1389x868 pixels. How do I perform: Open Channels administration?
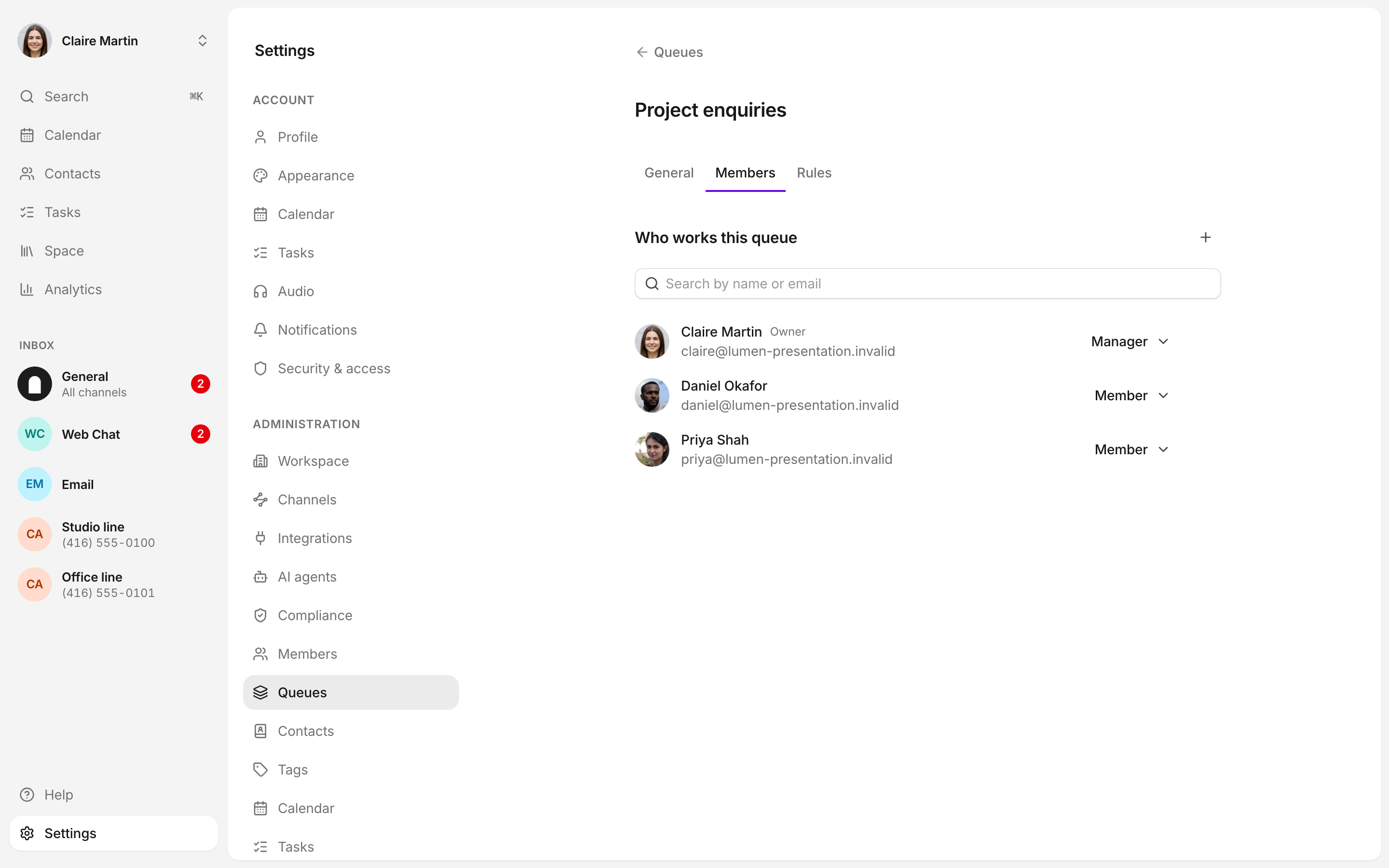click(351, 500)
